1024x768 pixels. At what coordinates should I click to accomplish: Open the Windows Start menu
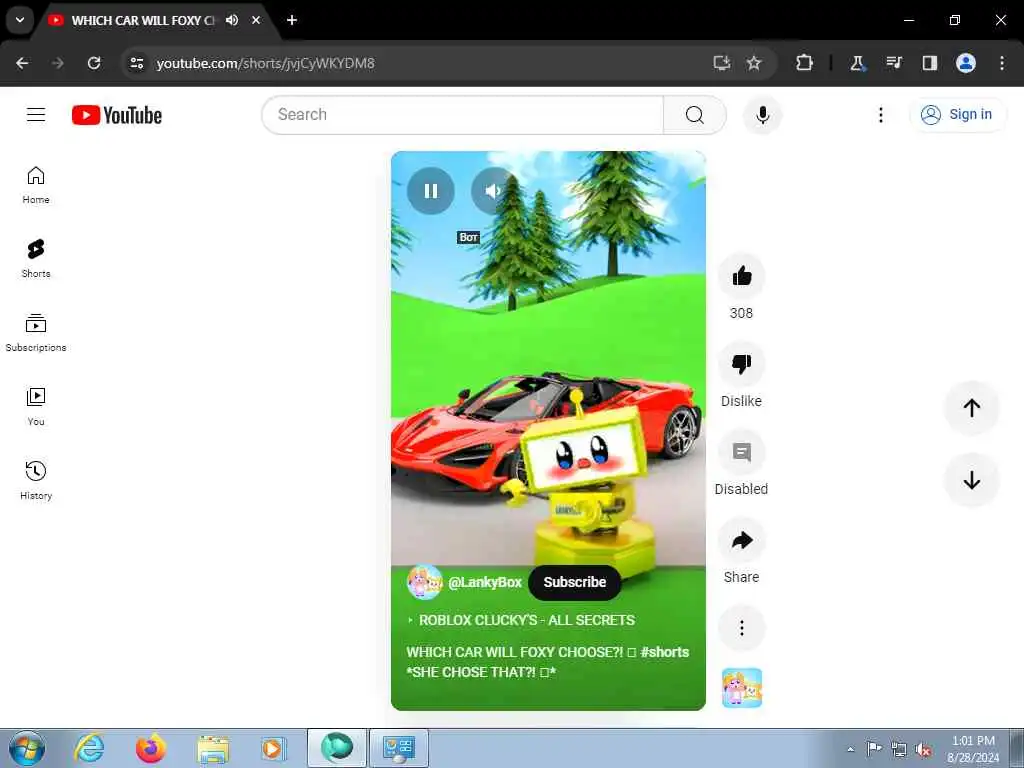tap(27, 748)
